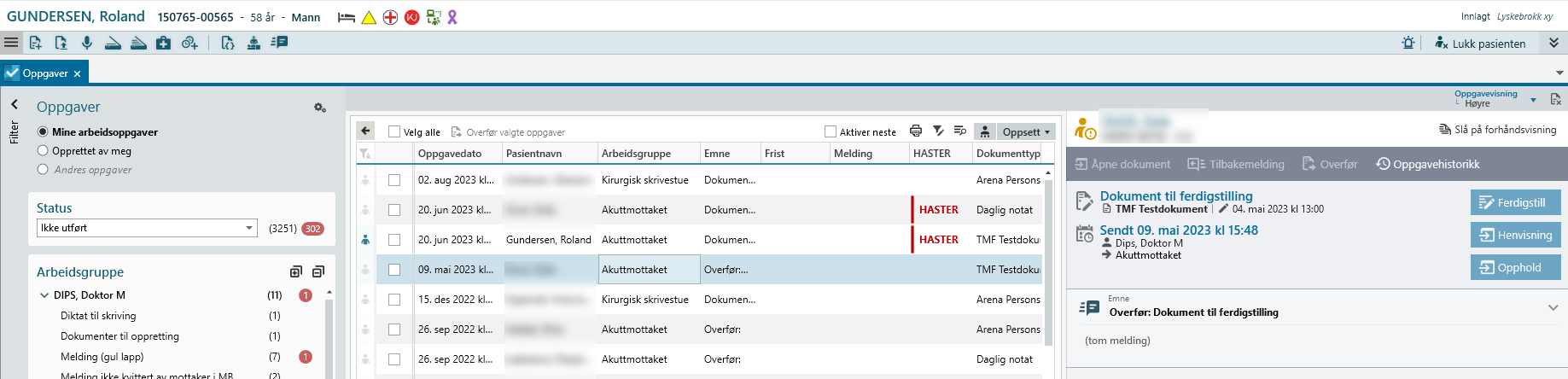This screenshot has height=379, width=1568.
Task: Close the Oppgaver tab
Action: [77, 74]
